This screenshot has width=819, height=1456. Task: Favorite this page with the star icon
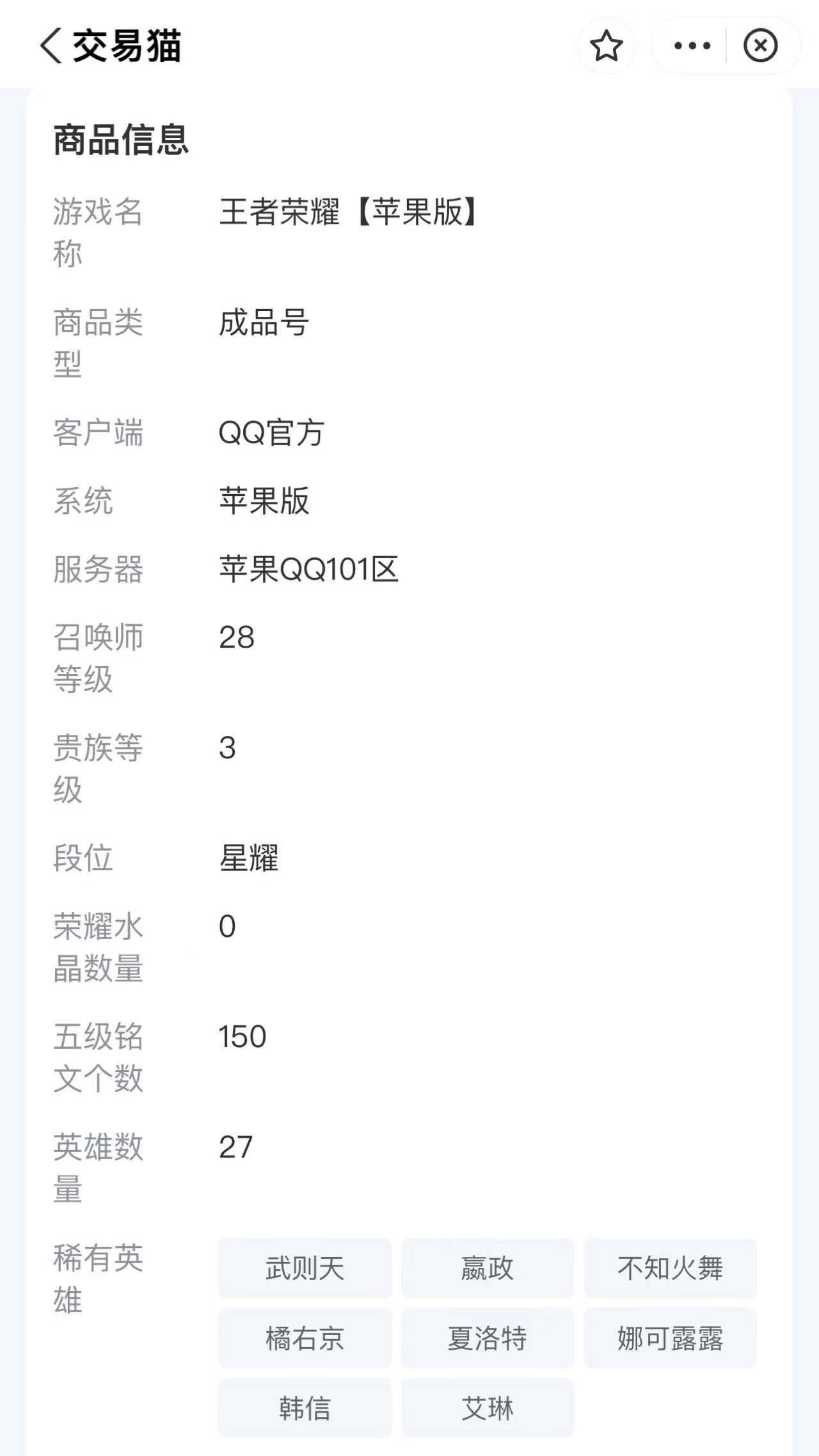point(605,45)
